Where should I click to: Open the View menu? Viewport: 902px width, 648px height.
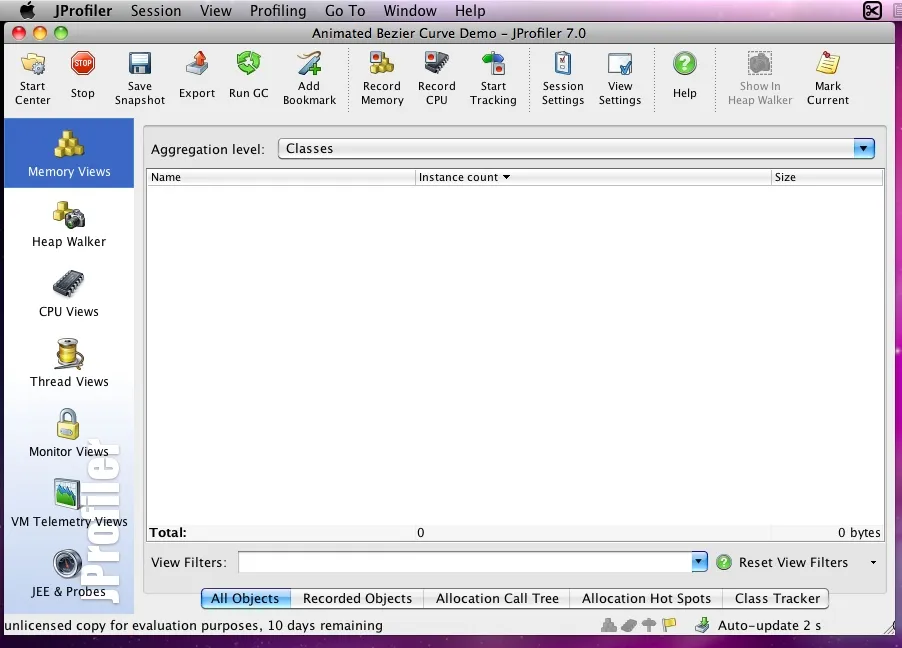pyautogui.click(x=216, y=10)
